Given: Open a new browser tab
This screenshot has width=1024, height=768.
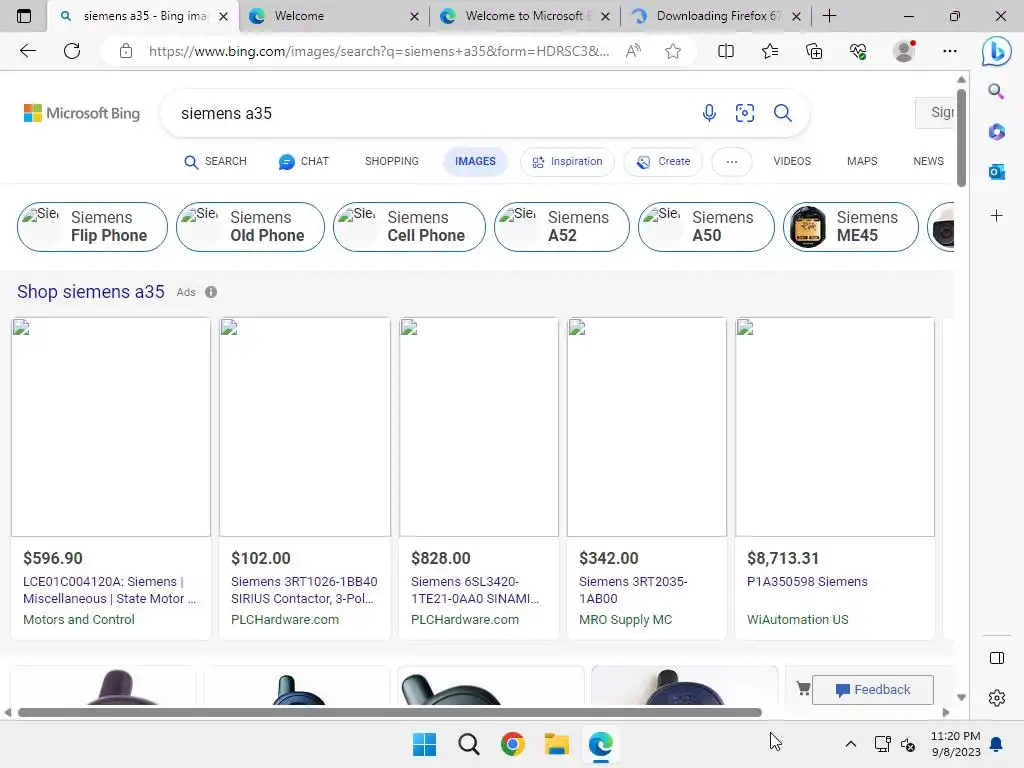Looking at the screenshot, I should coord(829,16).
